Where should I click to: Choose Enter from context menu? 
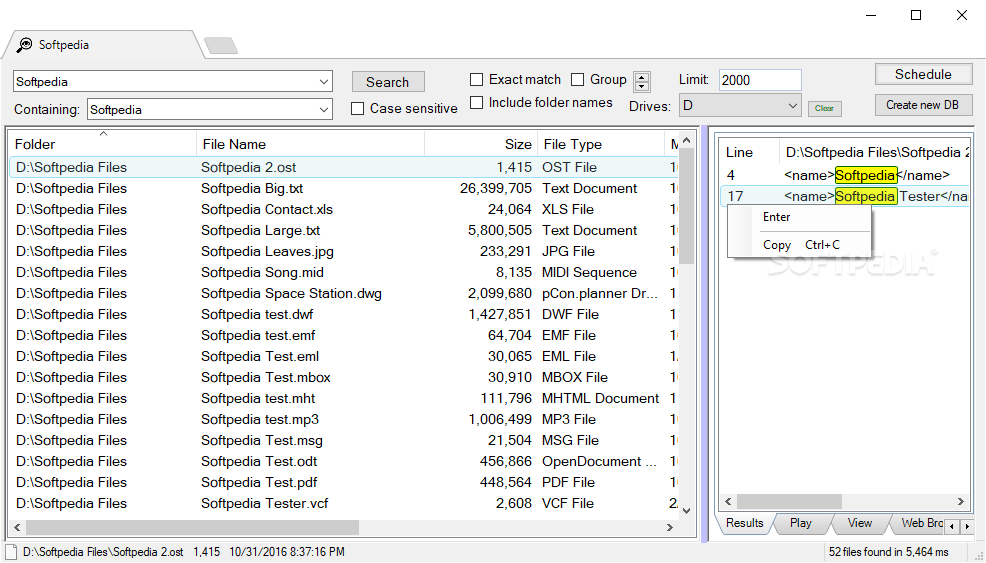(x=799, y=217)
